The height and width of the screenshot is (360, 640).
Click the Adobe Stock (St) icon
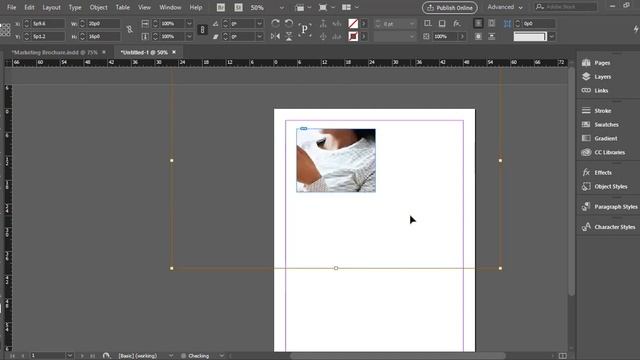tap(238, 7)
